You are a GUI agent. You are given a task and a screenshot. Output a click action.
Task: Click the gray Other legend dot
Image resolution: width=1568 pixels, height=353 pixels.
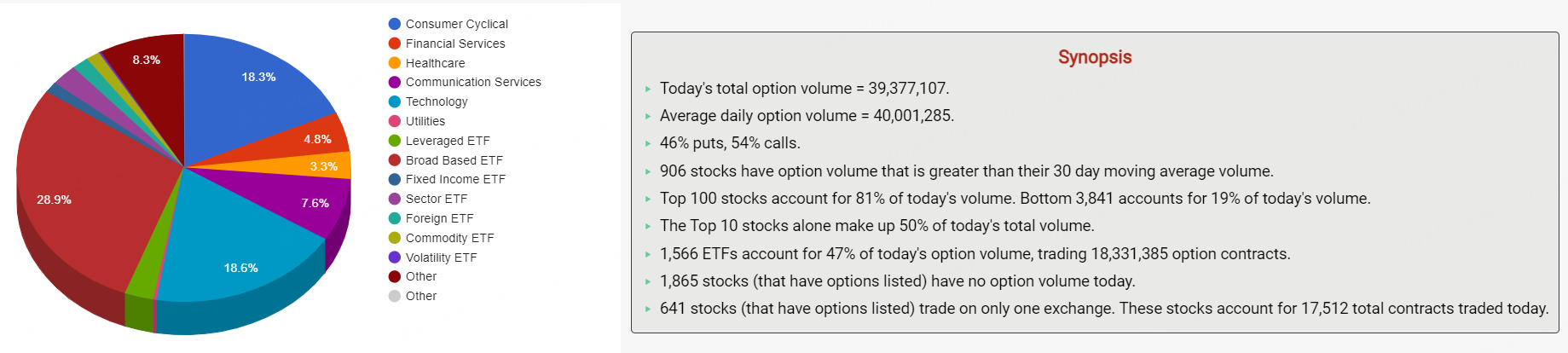click(395, 296)
